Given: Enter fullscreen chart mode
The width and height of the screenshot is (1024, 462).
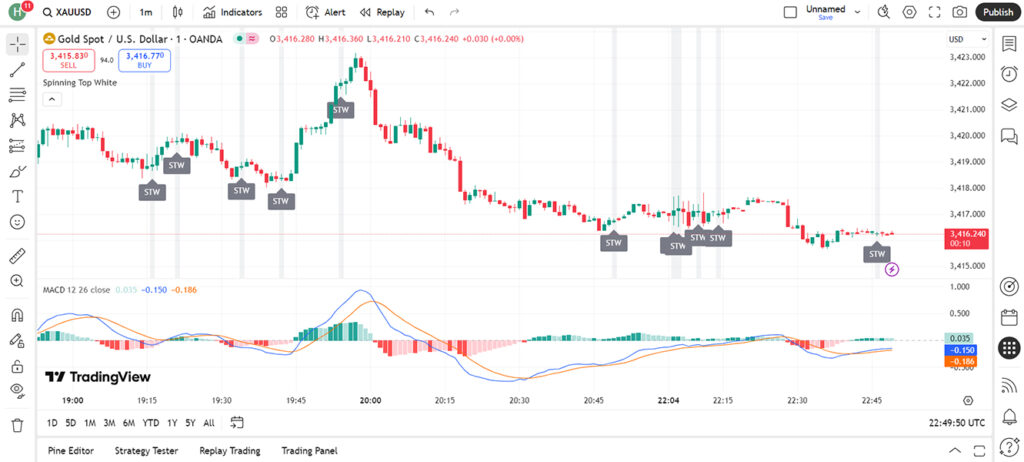Looking at the screenshot, I should click(935, 12).
